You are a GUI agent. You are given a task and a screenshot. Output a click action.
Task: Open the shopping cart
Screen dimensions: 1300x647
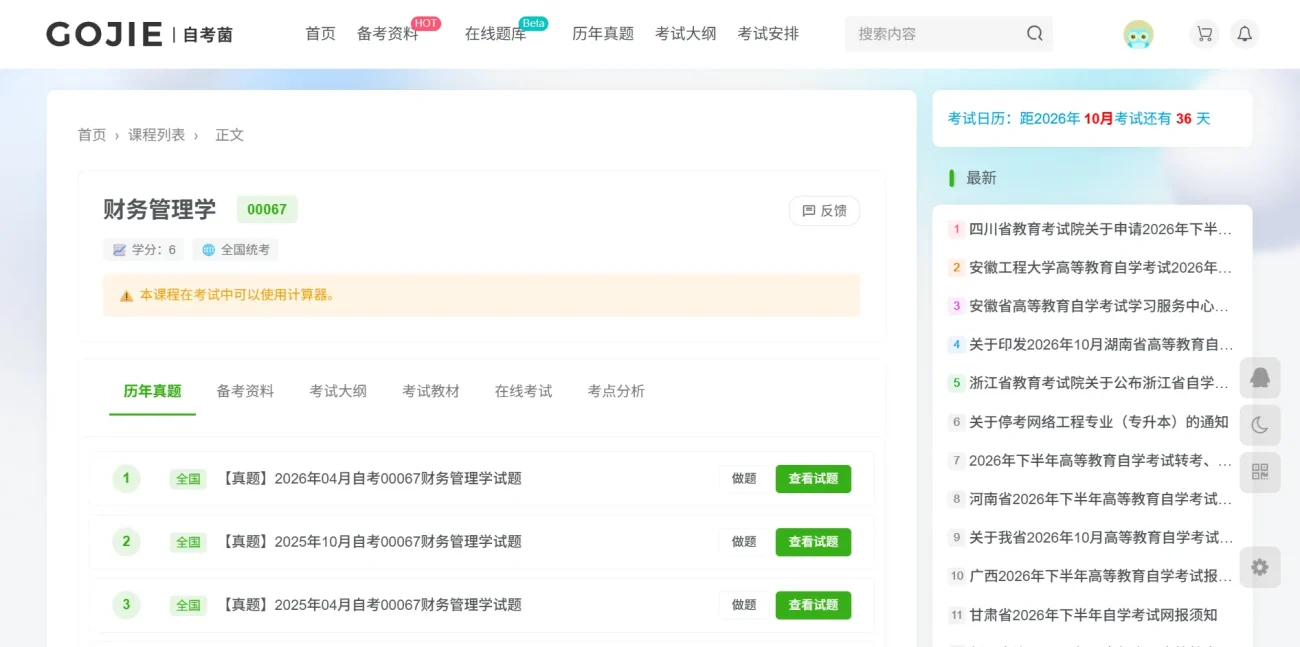tap(1204, 34)
